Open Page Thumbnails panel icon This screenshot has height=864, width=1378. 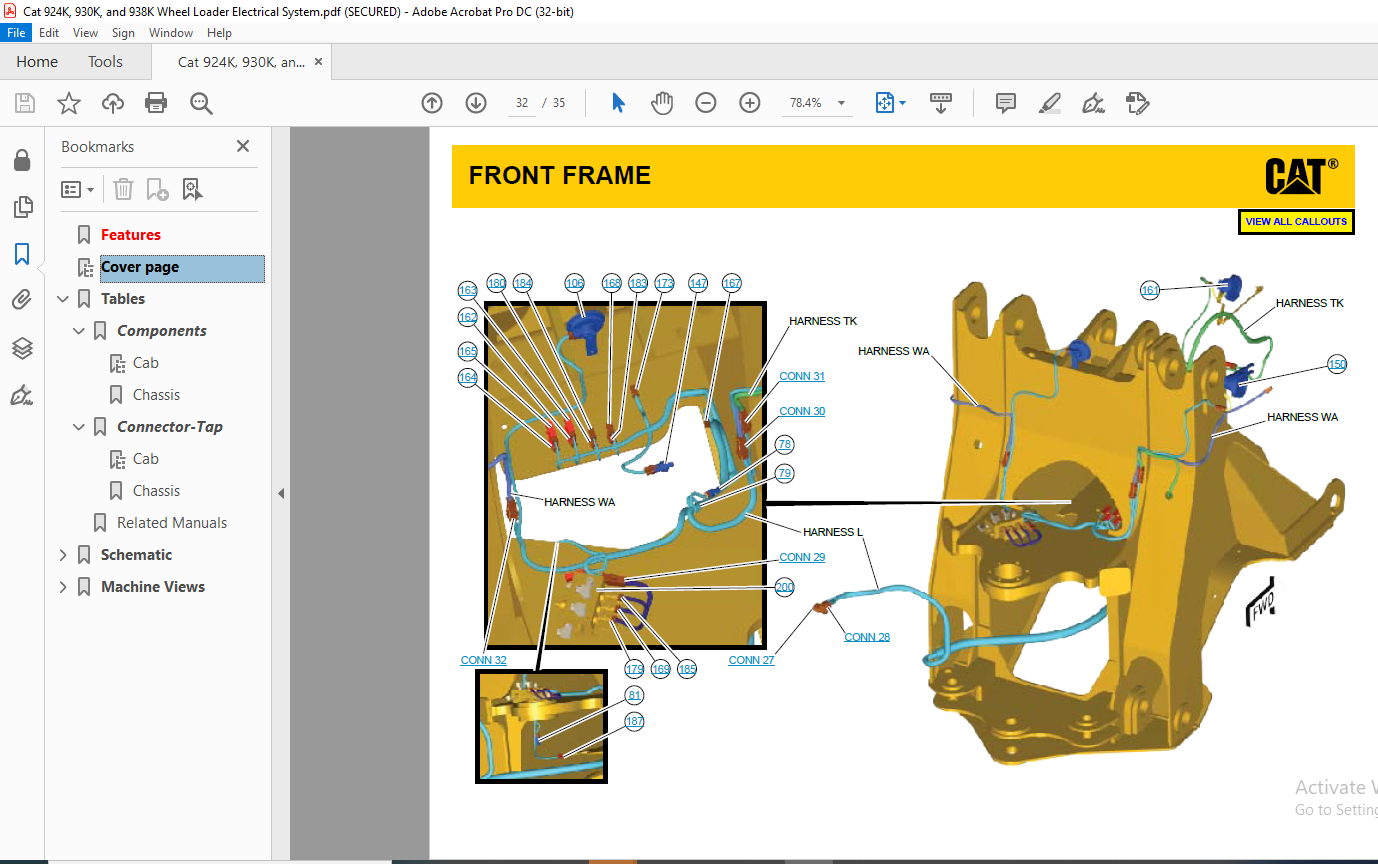[x=22, y=207]
